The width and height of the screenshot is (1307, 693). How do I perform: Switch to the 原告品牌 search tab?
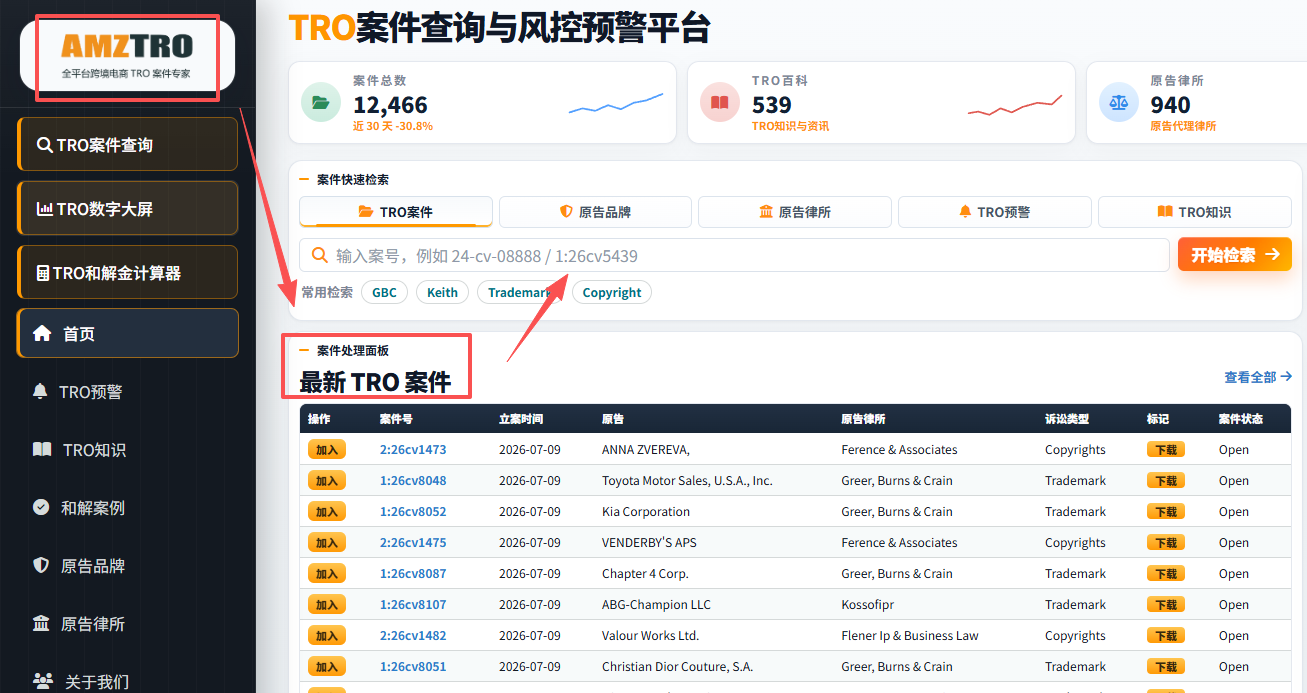(x=595, y=212)
